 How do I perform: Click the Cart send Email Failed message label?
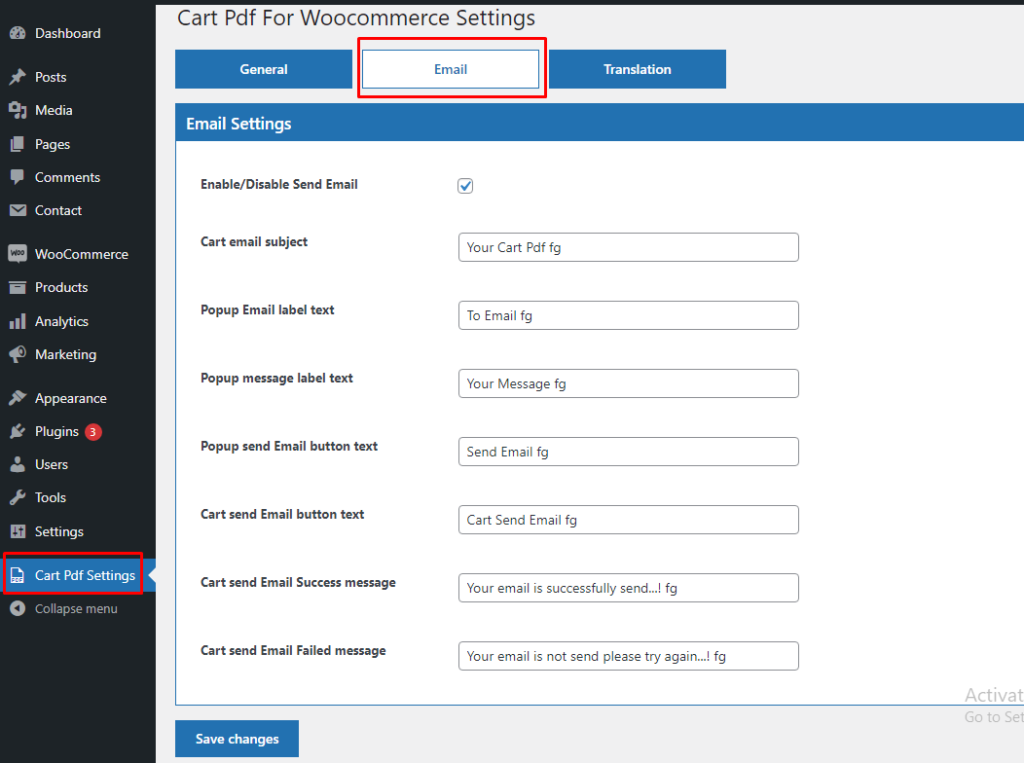pyautogui.click(x=293, y=651)
